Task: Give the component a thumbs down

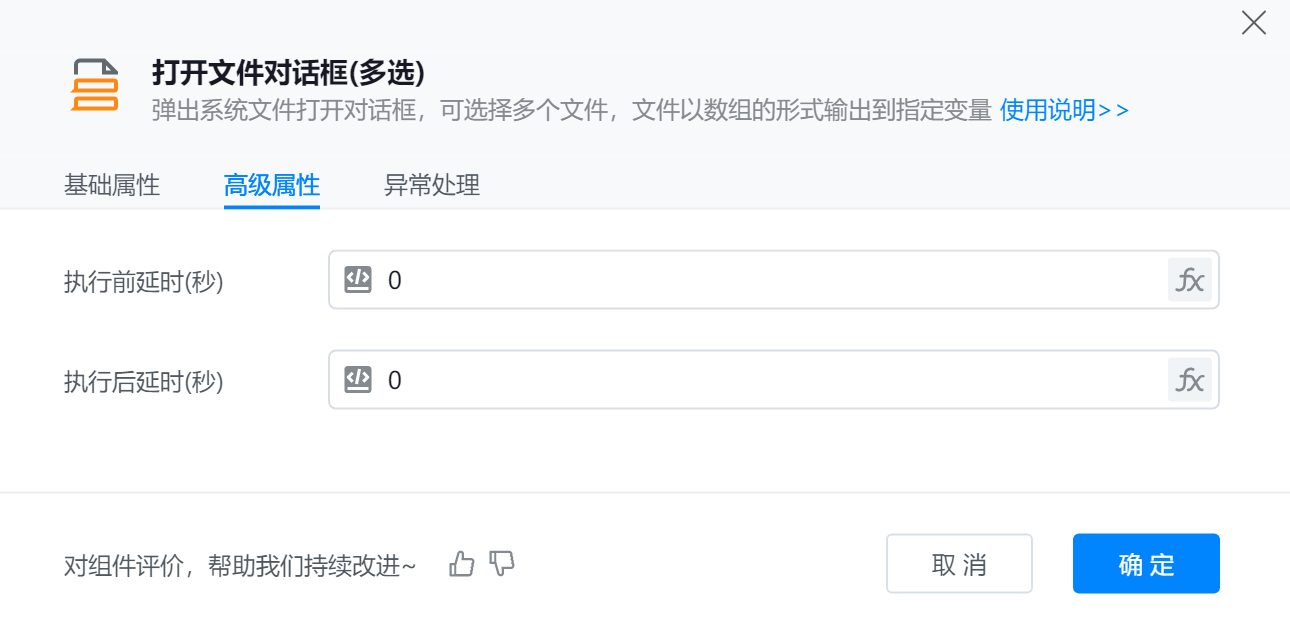Action: [x=502, y=564]
